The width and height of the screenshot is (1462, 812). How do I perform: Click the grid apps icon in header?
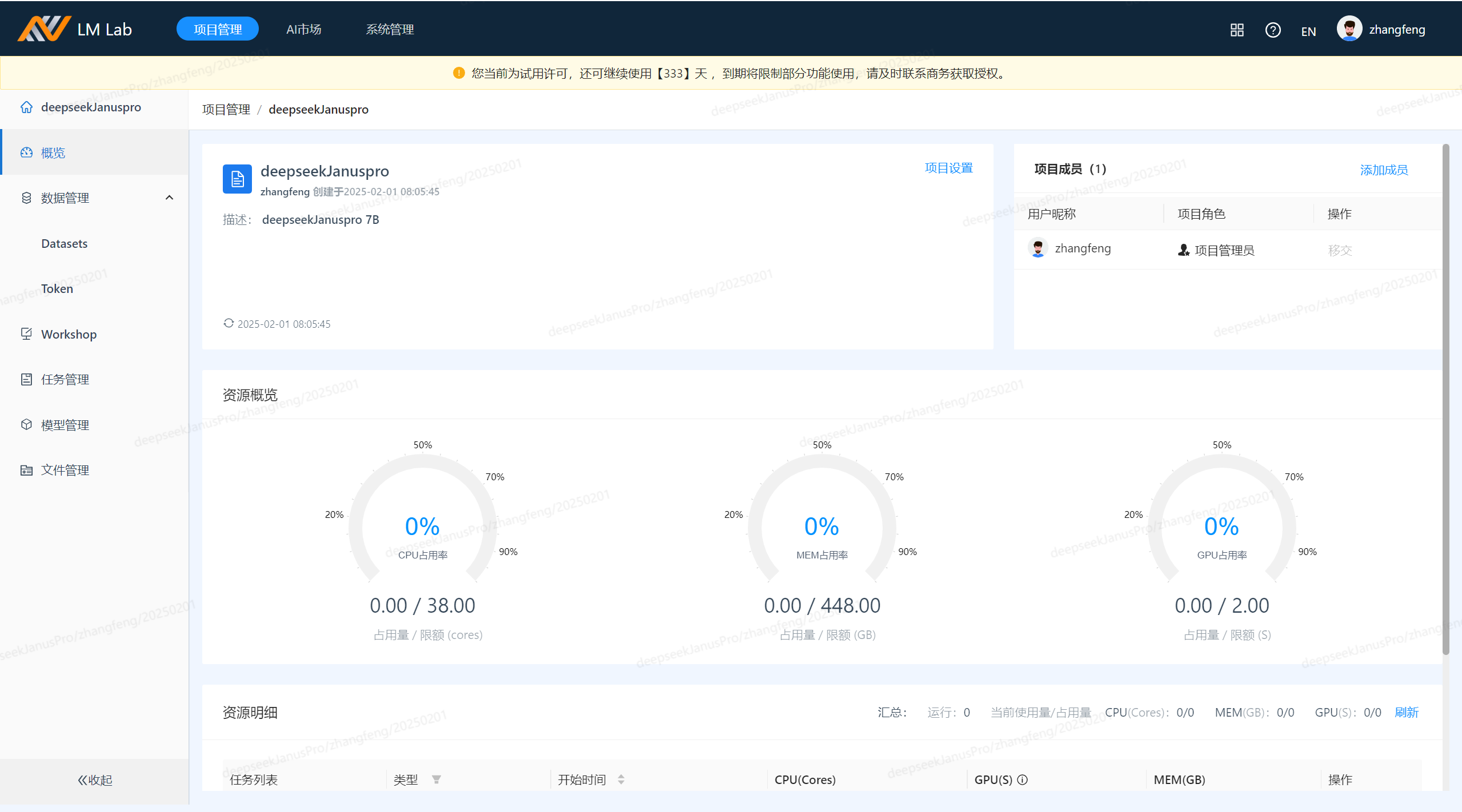click(x=1237, y=30)
